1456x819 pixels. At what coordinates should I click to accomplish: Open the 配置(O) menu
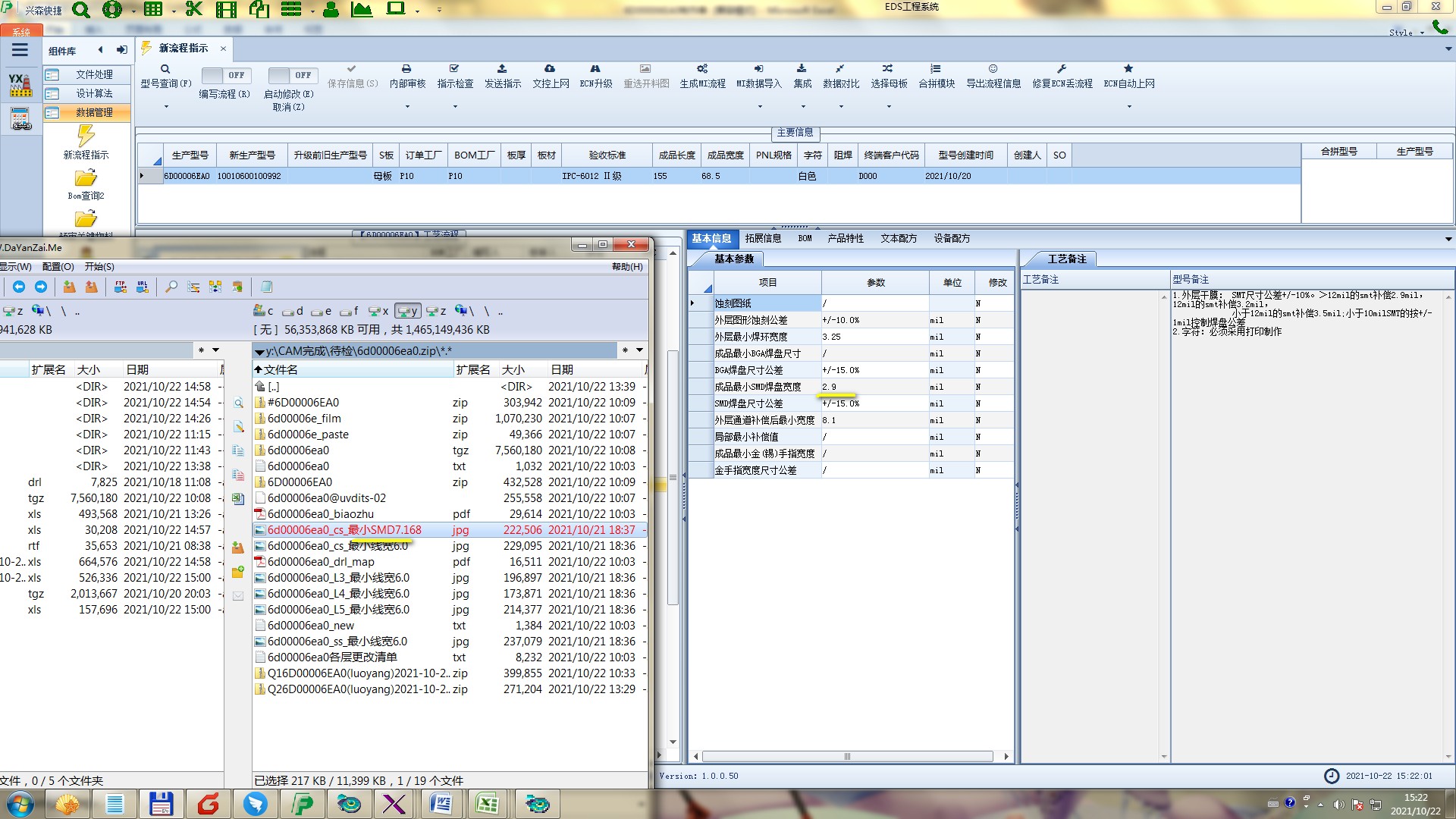click(x=58, y=266)
